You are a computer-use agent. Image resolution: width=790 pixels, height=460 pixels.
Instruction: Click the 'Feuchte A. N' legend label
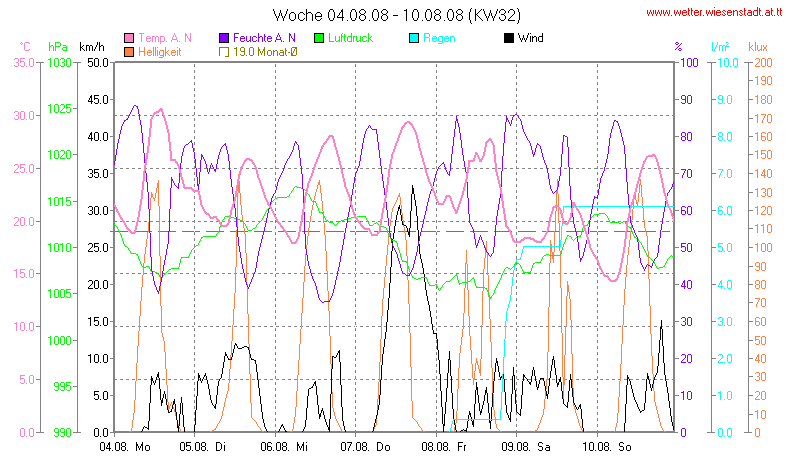[264, 38]
